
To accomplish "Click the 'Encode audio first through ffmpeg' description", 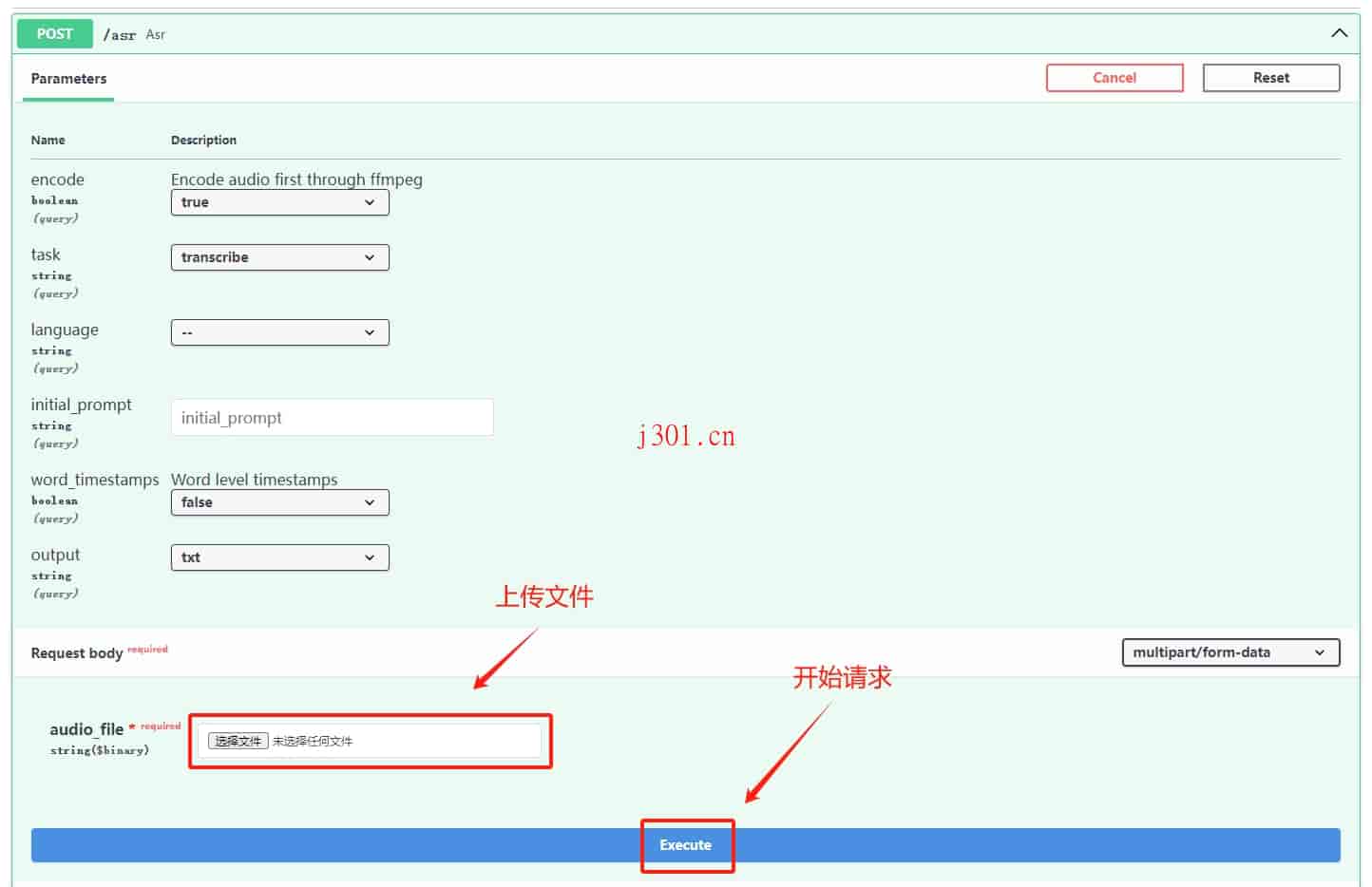I will [296, 179].
